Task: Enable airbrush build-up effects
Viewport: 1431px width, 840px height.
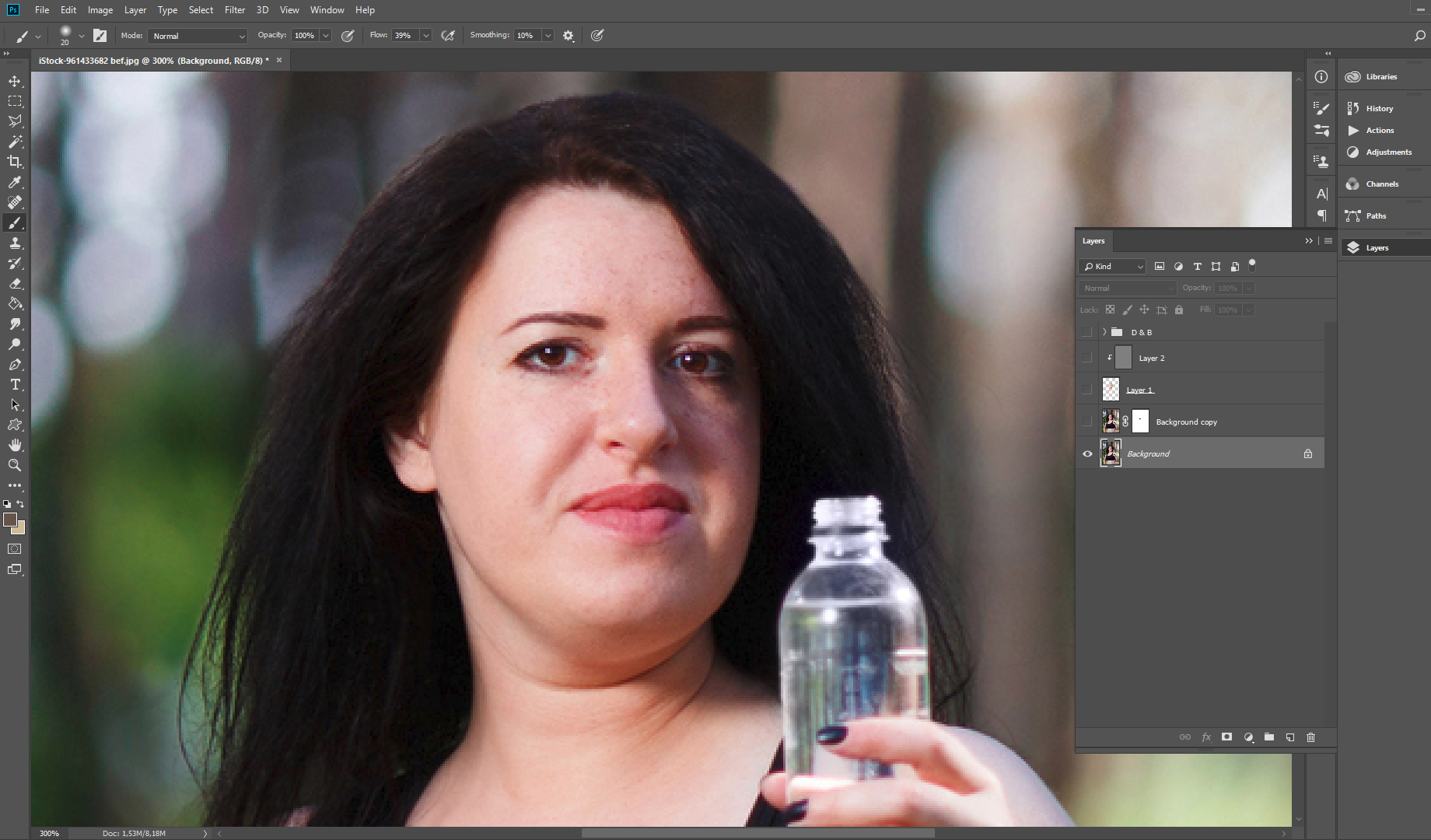Action: click(448, 36)
